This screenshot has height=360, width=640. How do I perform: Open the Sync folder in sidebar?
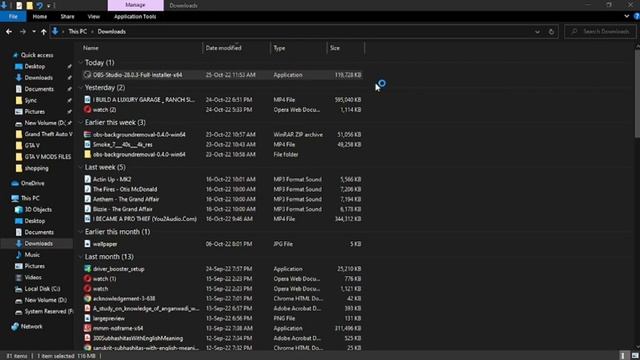[x=30, y=100]
